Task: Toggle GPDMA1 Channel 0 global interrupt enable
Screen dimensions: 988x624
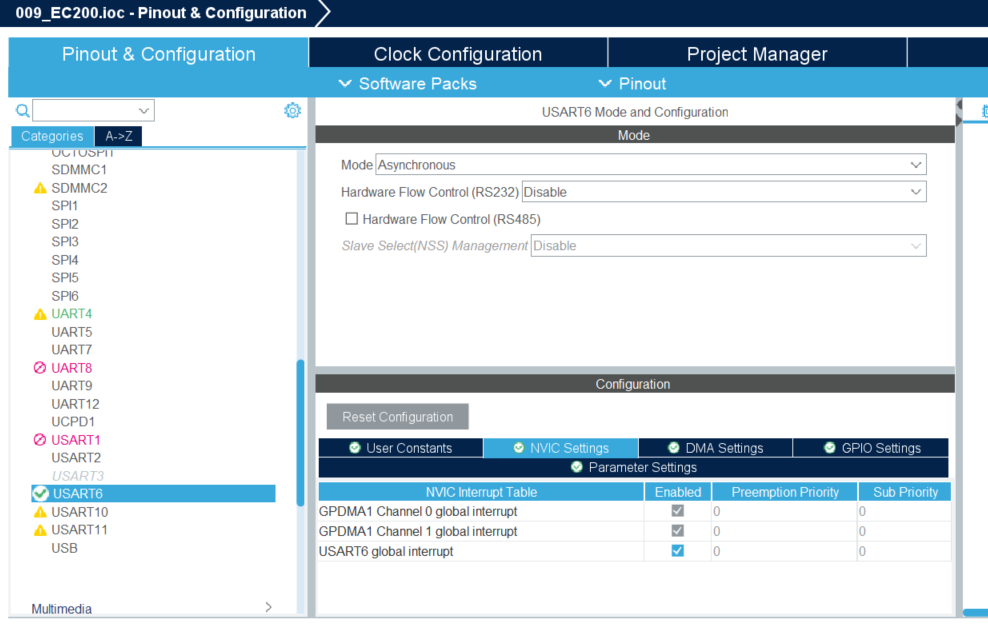Action: (x=678, y=510)
